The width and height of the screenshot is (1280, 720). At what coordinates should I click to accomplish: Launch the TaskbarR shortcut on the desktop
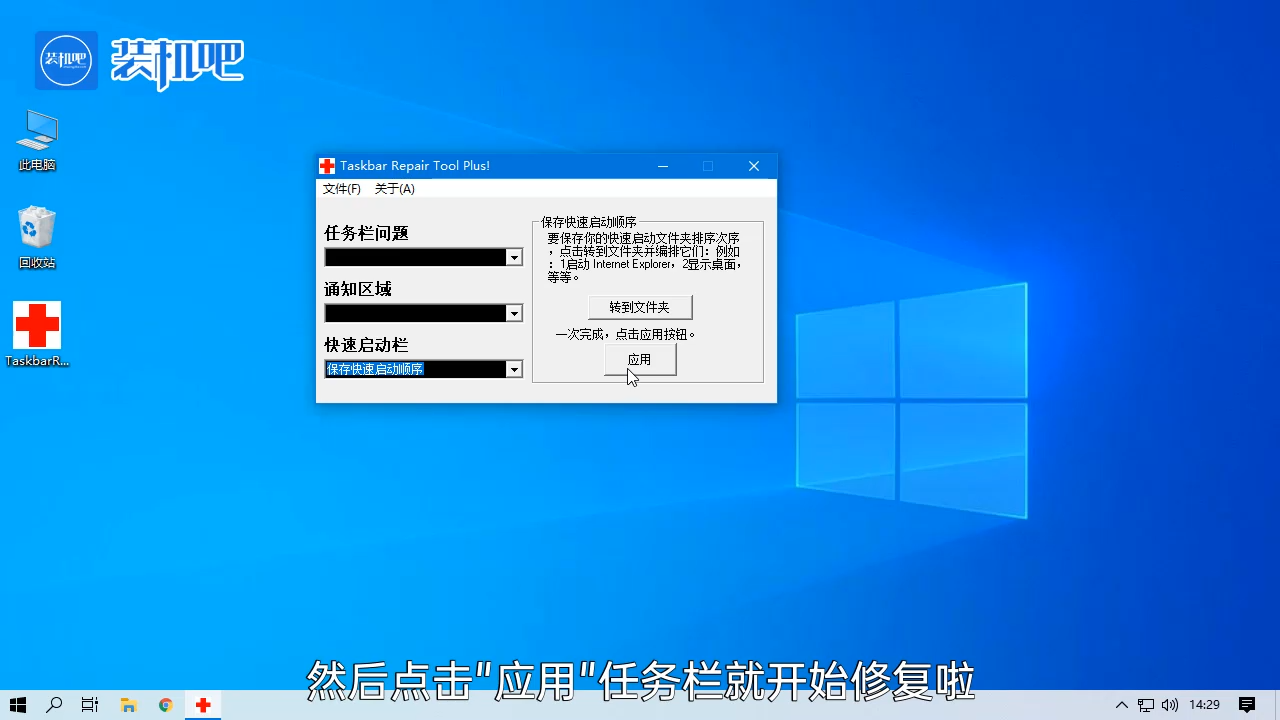coord(36,330)
